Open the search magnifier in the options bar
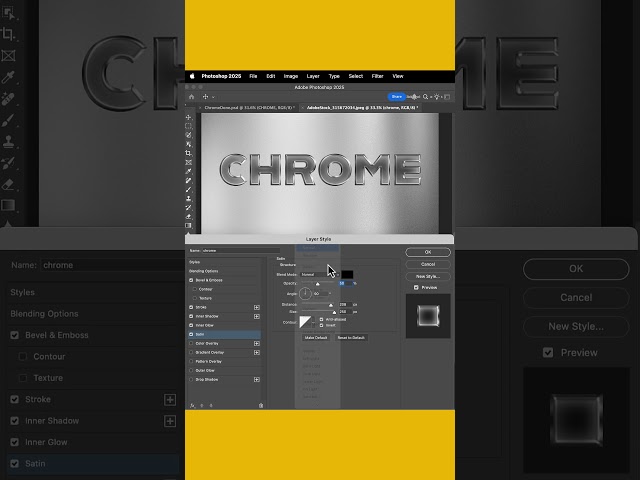This screenshot has height=480, width=640. 425,97
